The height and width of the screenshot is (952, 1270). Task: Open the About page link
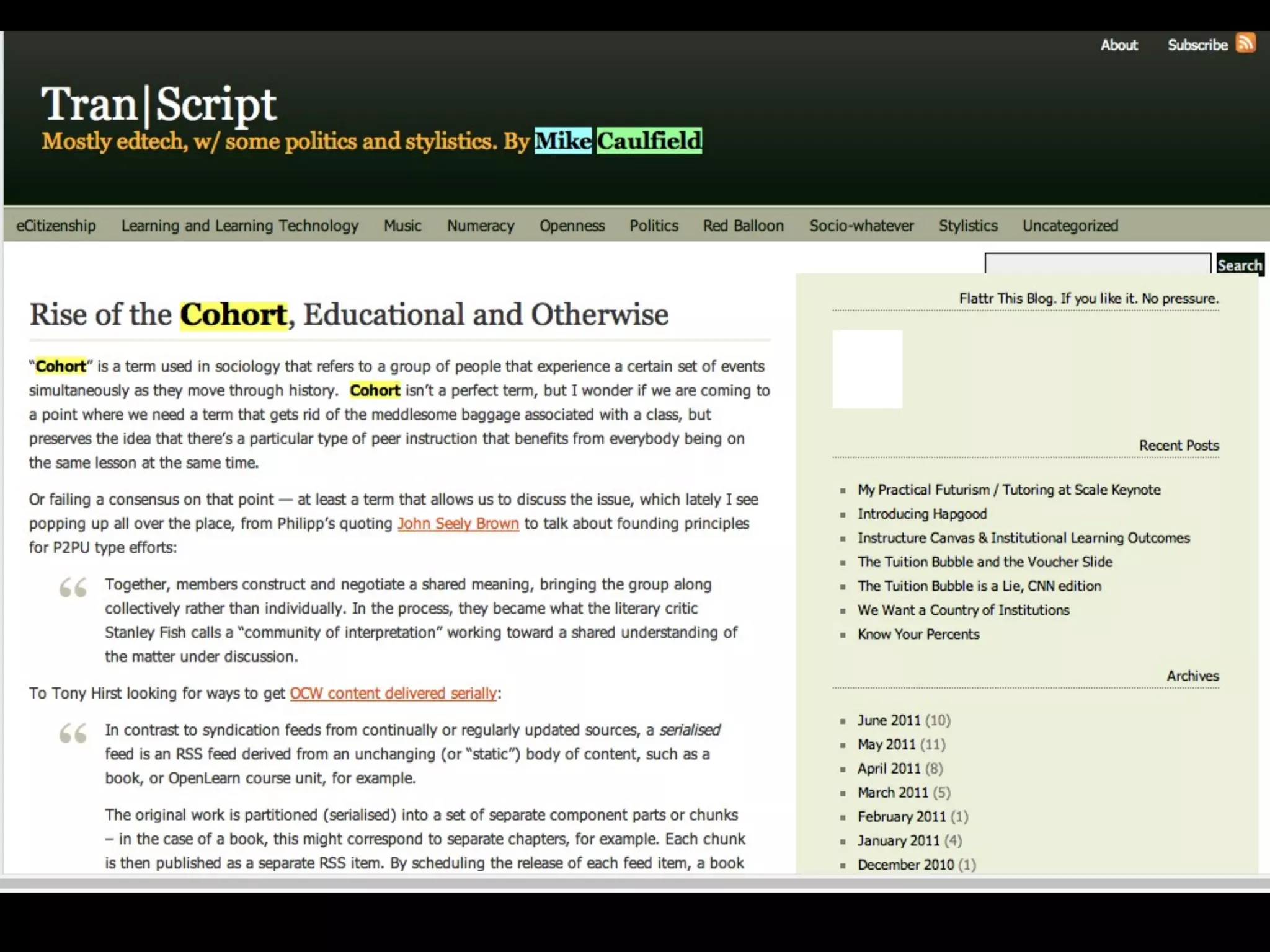(x=1119, y=45)
